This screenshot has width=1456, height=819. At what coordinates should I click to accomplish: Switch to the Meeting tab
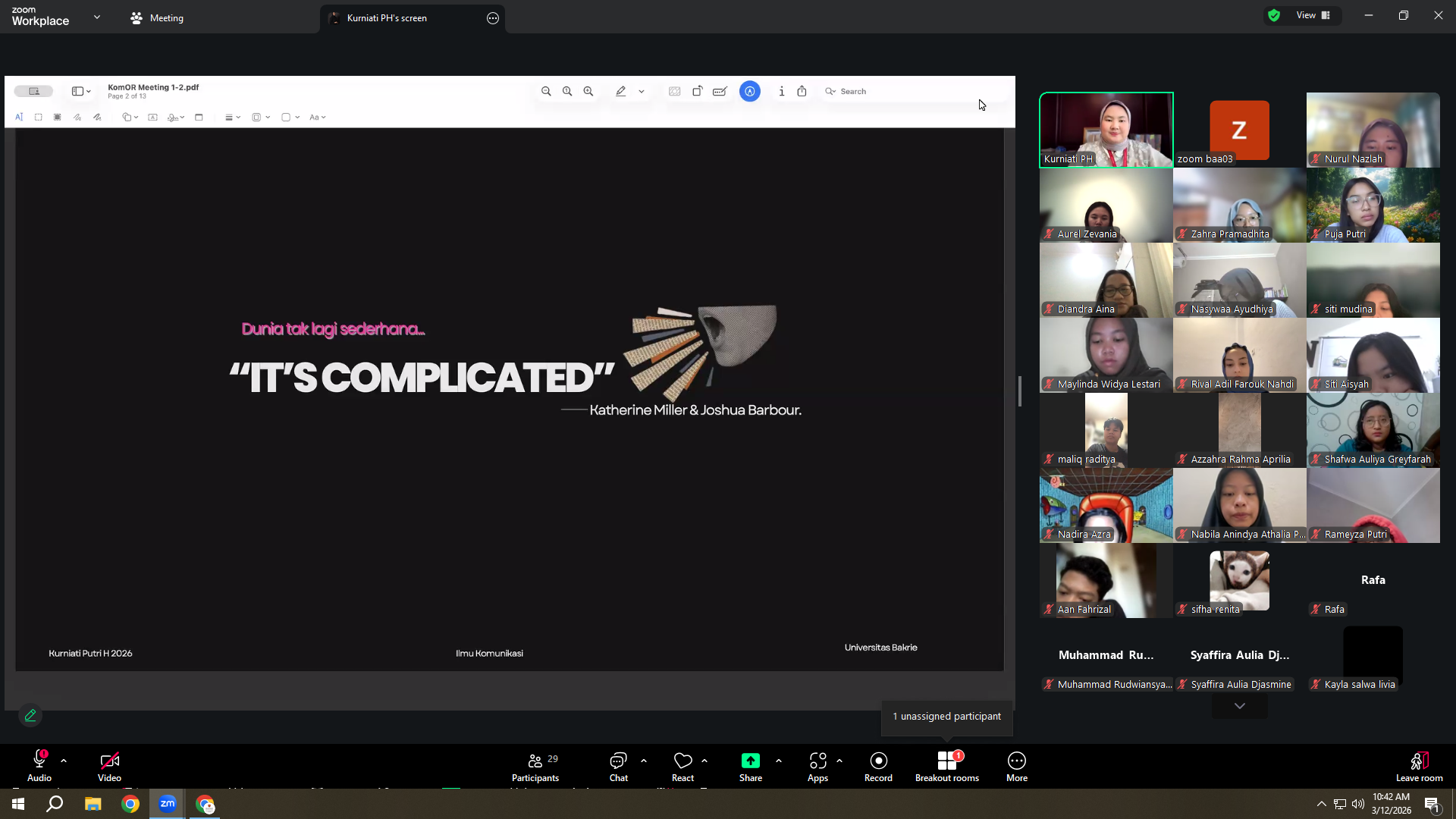point(157,17)
